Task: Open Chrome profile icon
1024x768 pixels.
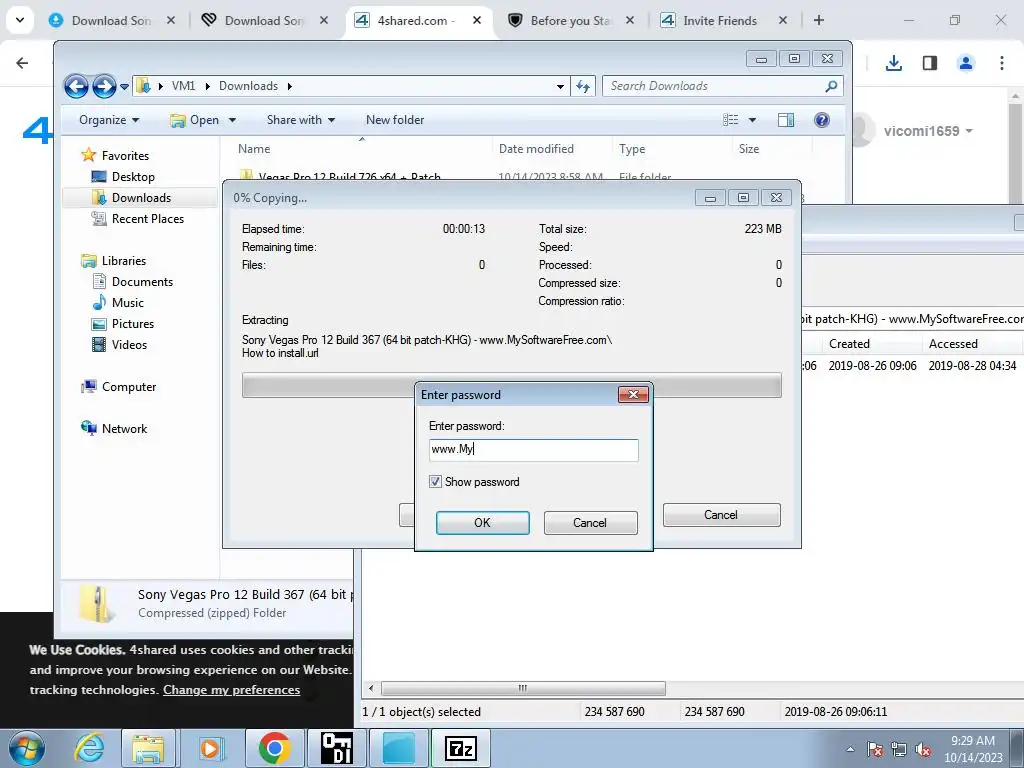Action: pyautogui.click(x=966, y=63)
